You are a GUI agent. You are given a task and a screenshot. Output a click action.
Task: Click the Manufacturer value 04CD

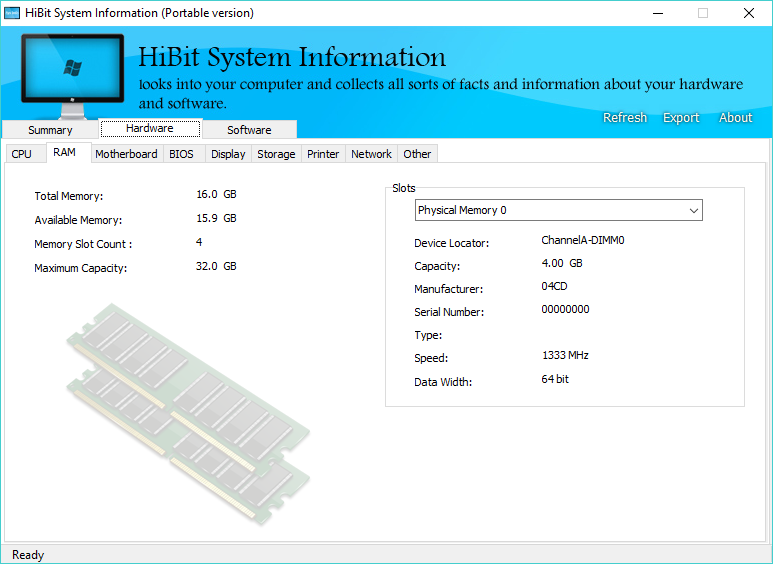[x=554, y=286]
